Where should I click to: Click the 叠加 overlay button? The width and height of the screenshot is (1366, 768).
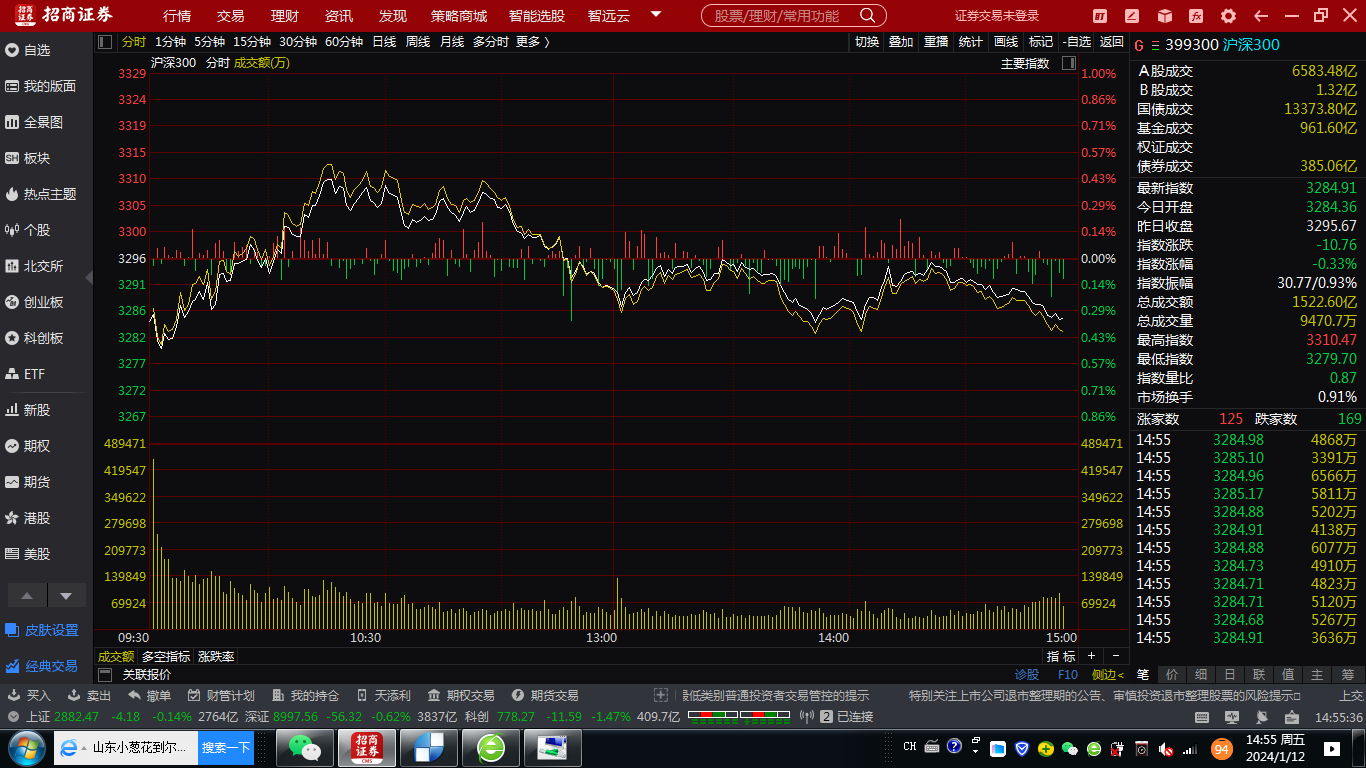point(901,42)
